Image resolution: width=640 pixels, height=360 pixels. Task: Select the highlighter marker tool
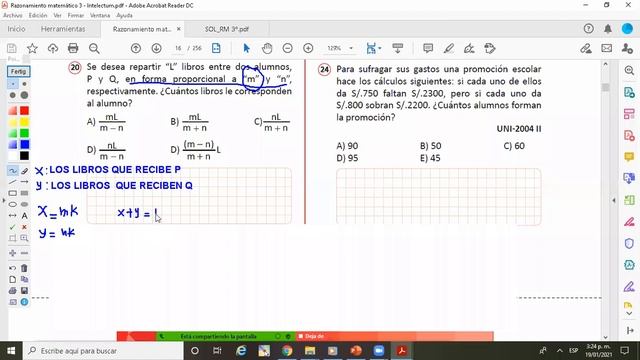coord(24,171)
